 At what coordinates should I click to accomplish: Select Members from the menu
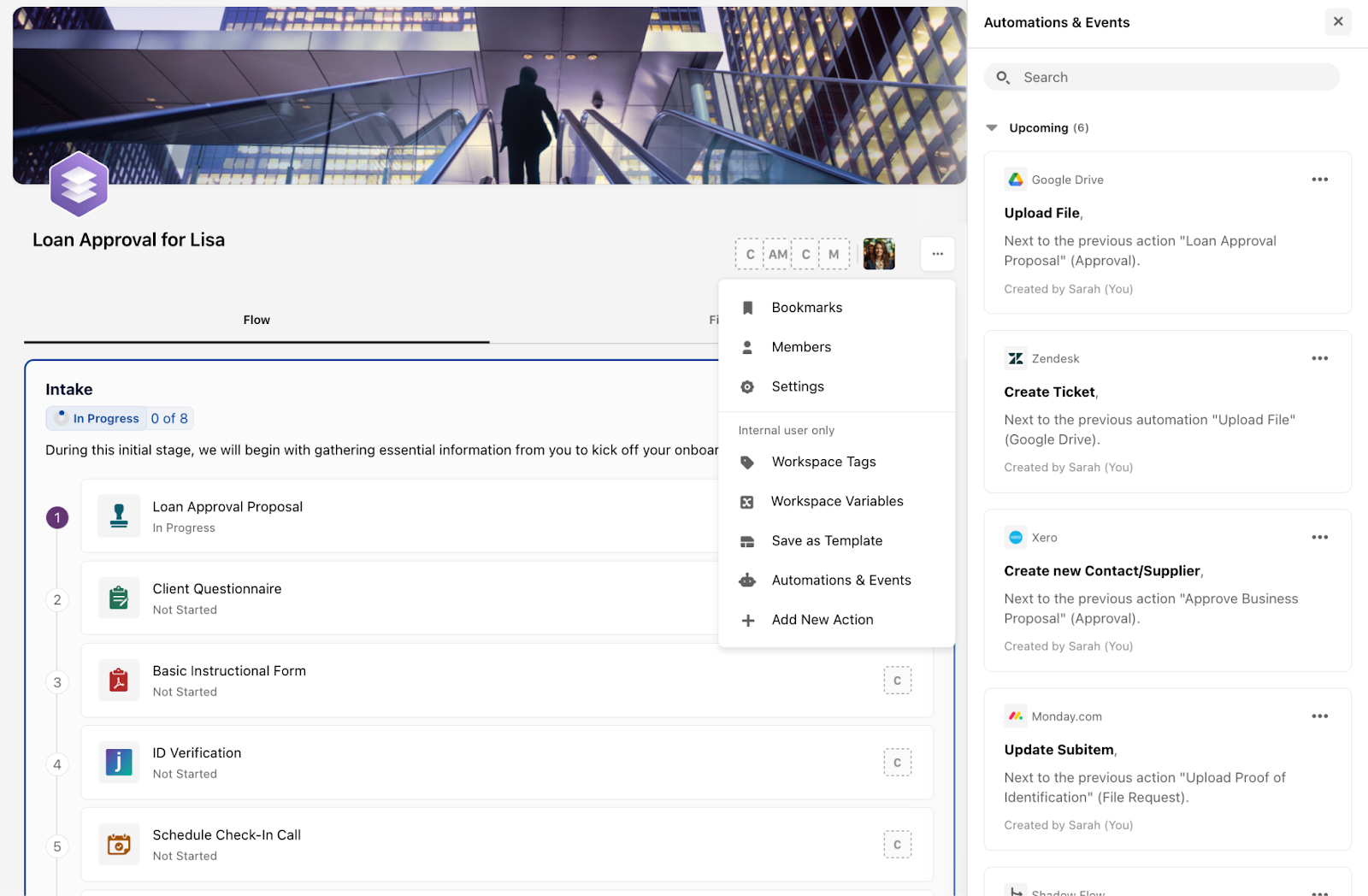tap(836, 347)
